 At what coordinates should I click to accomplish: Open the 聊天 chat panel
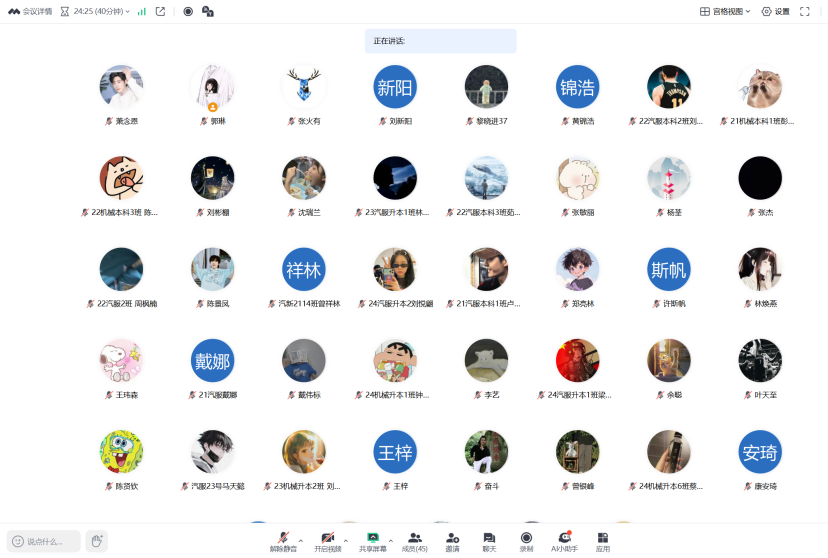pyautogui.click(x=489, y=541)
